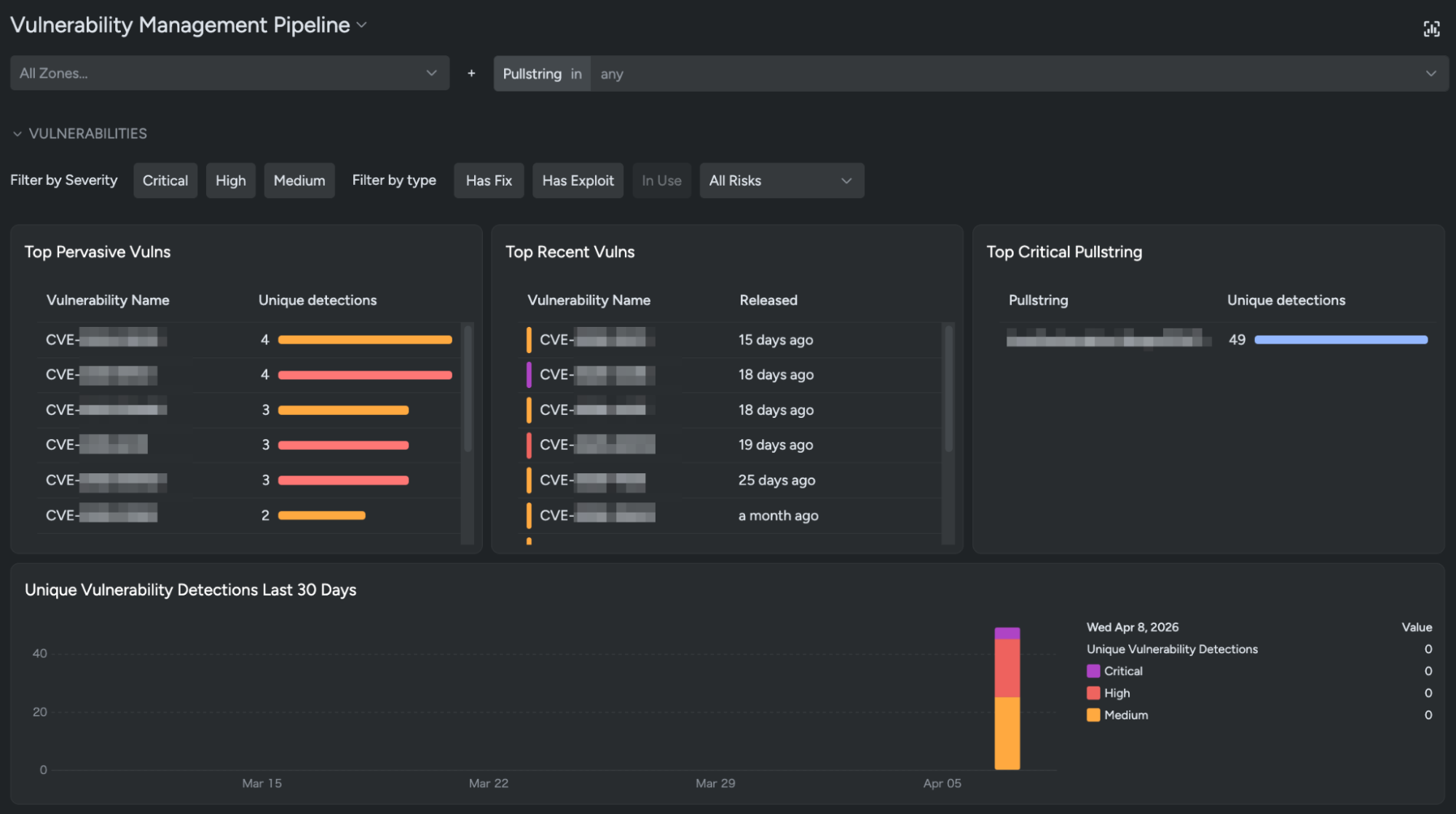Toggle the Critical severity filter

(x=165, y=181)
